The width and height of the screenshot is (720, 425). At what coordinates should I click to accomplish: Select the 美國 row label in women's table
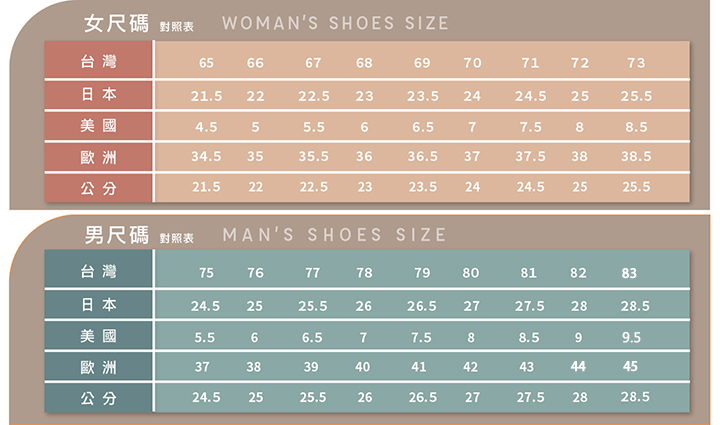pos(98,127)
